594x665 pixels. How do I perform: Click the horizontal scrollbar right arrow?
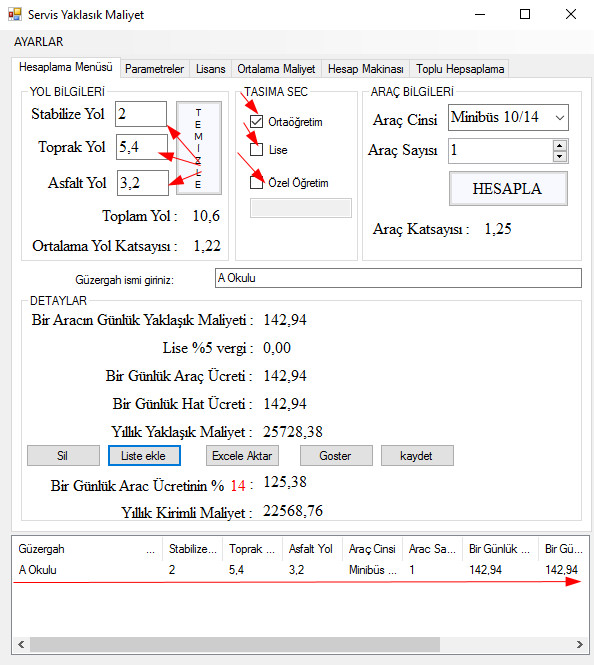pyautogui.click(x=580, y=645)
